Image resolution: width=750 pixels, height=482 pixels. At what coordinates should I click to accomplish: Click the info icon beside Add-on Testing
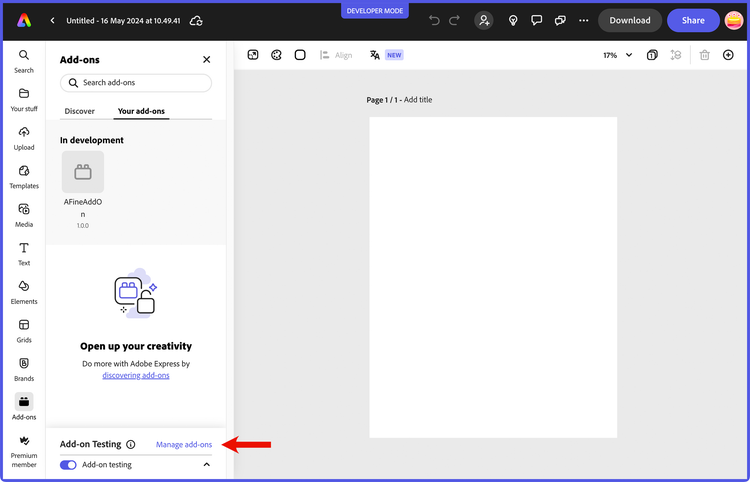pos(131,444)
